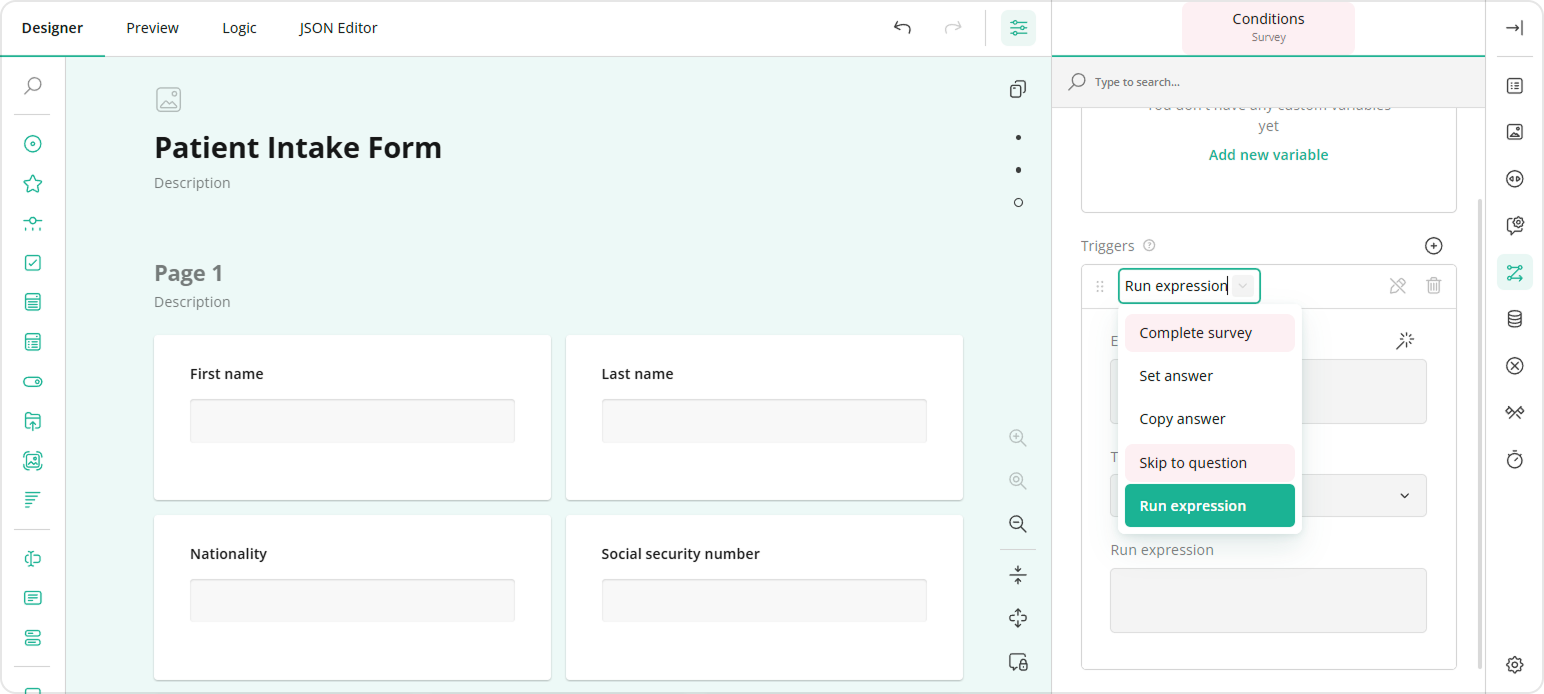The image size is (1544, 694).
Task: Add a Radio Button Group question
Action: (31, 144)
